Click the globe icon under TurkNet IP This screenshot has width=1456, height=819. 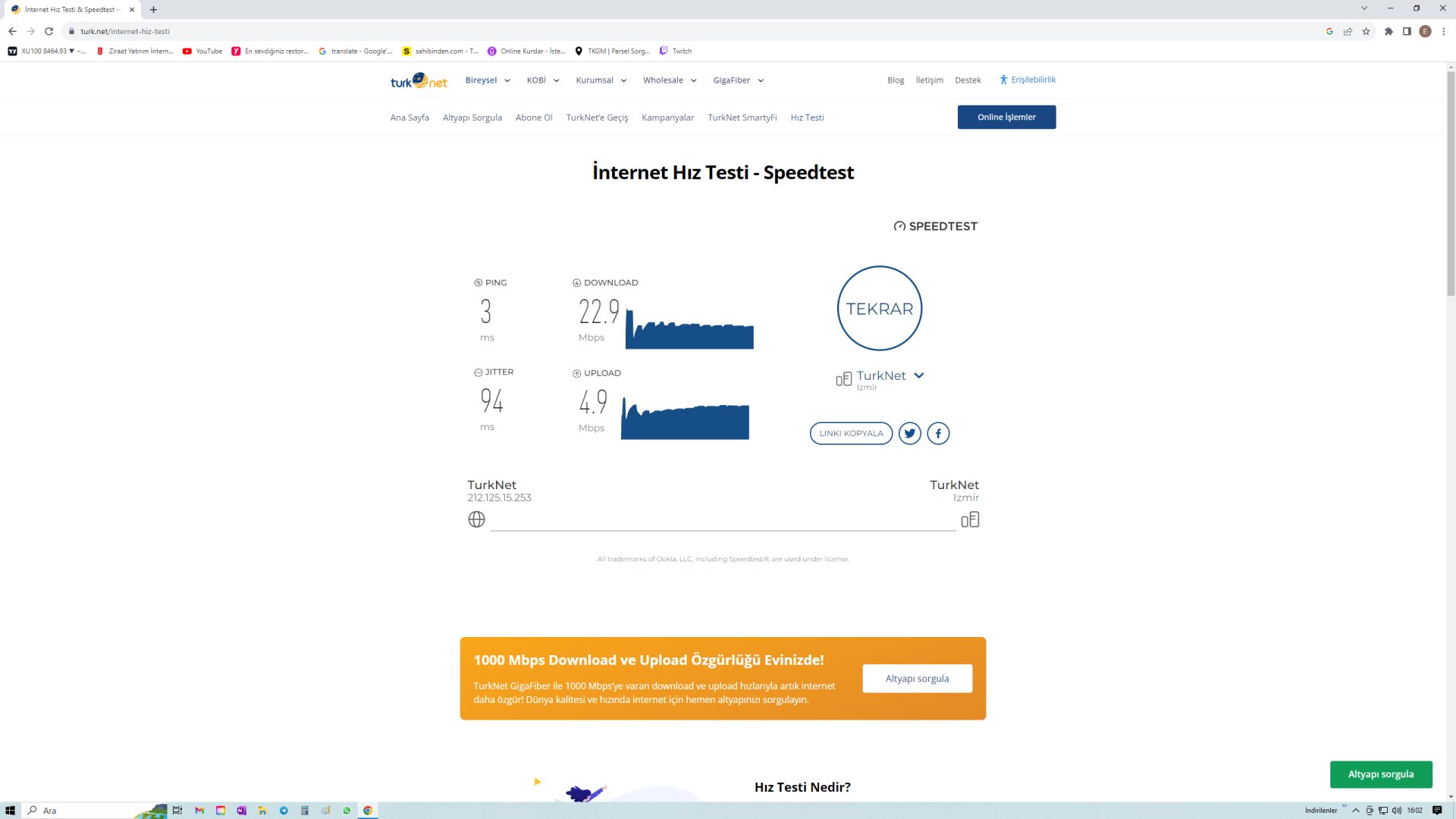[476, 519]
